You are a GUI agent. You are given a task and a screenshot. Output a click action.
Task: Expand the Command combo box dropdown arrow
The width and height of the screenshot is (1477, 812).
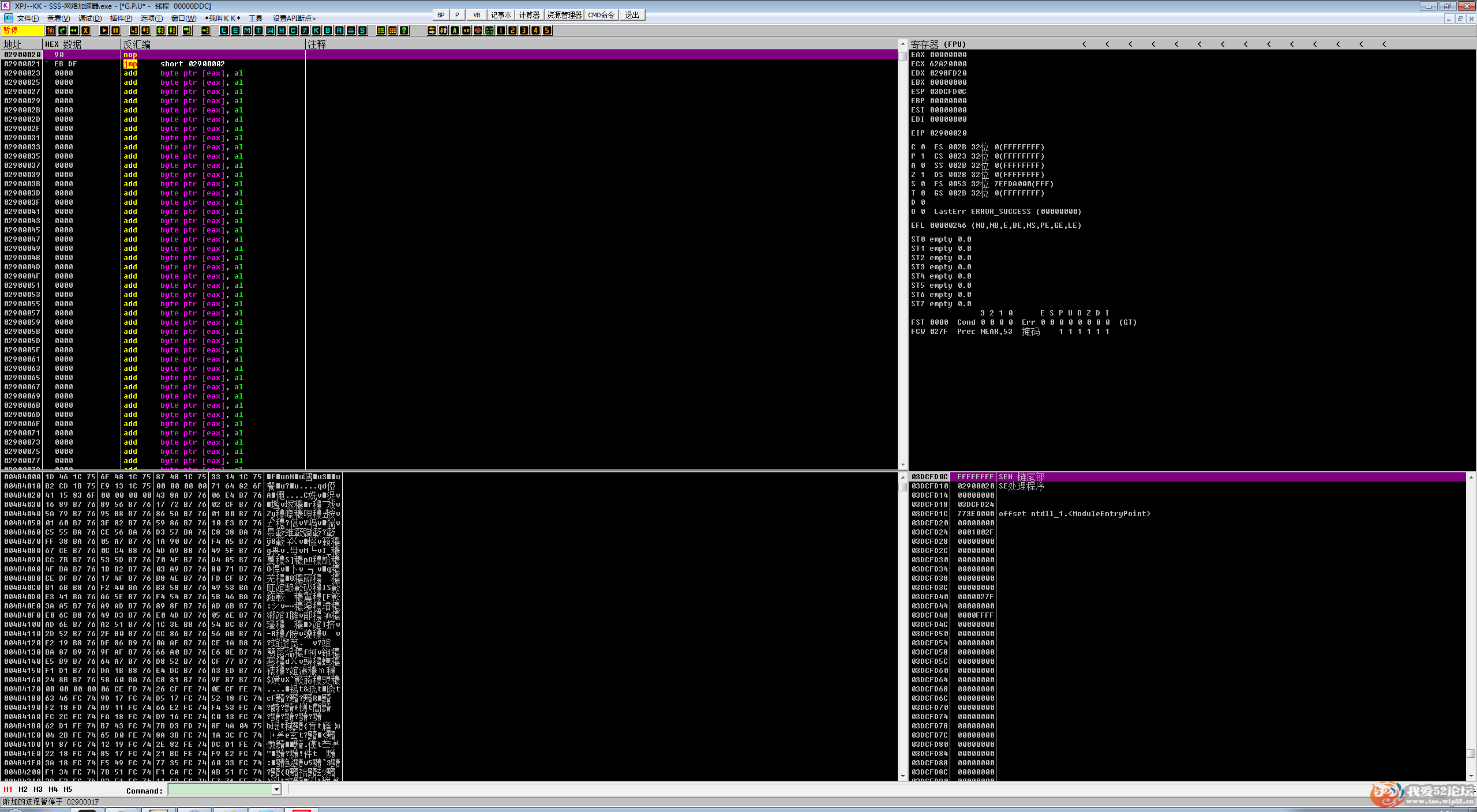point(276,790)
